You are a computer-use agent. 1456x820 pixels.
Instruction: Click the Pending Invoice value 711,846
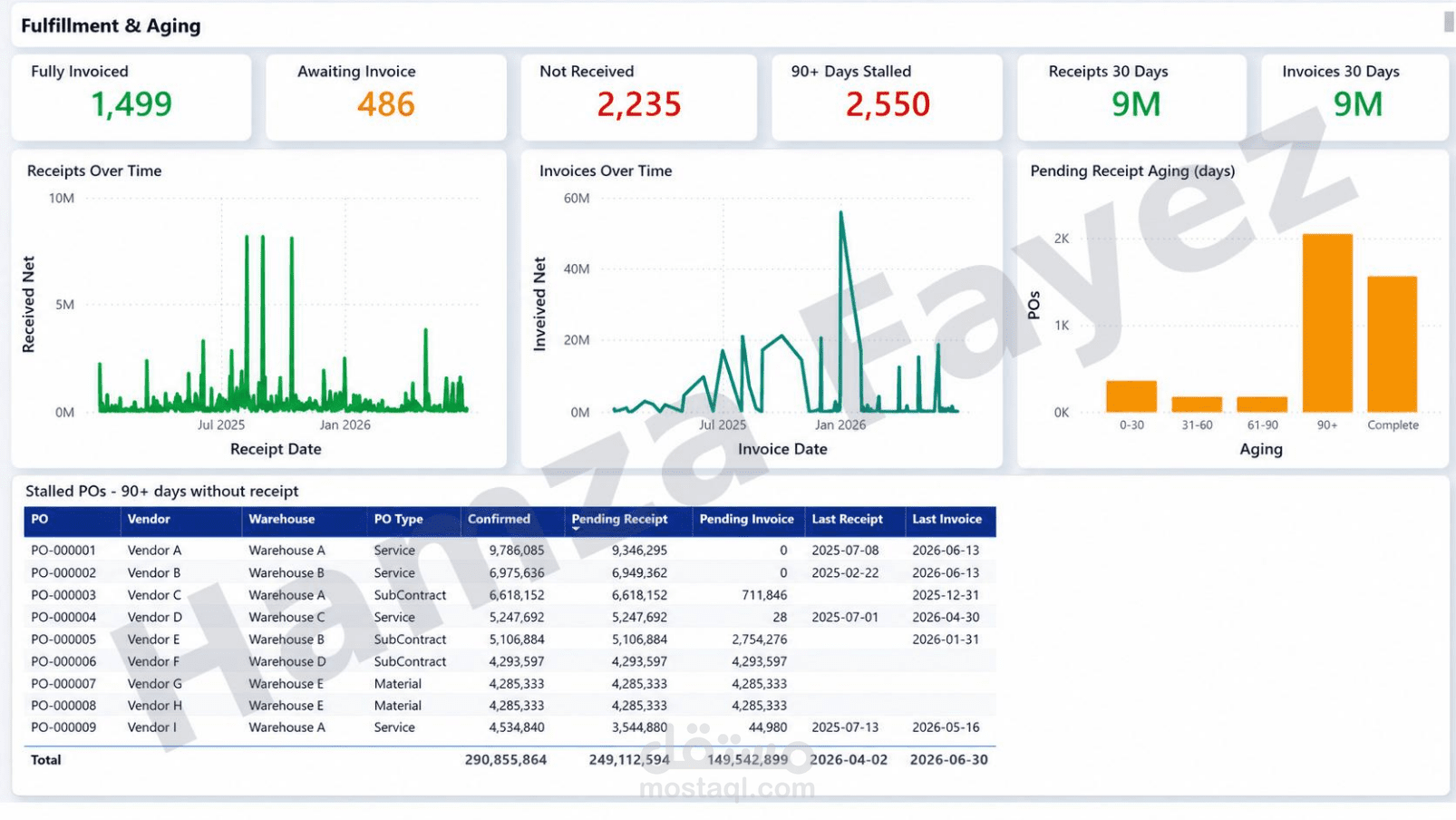(x=764, y=595)
